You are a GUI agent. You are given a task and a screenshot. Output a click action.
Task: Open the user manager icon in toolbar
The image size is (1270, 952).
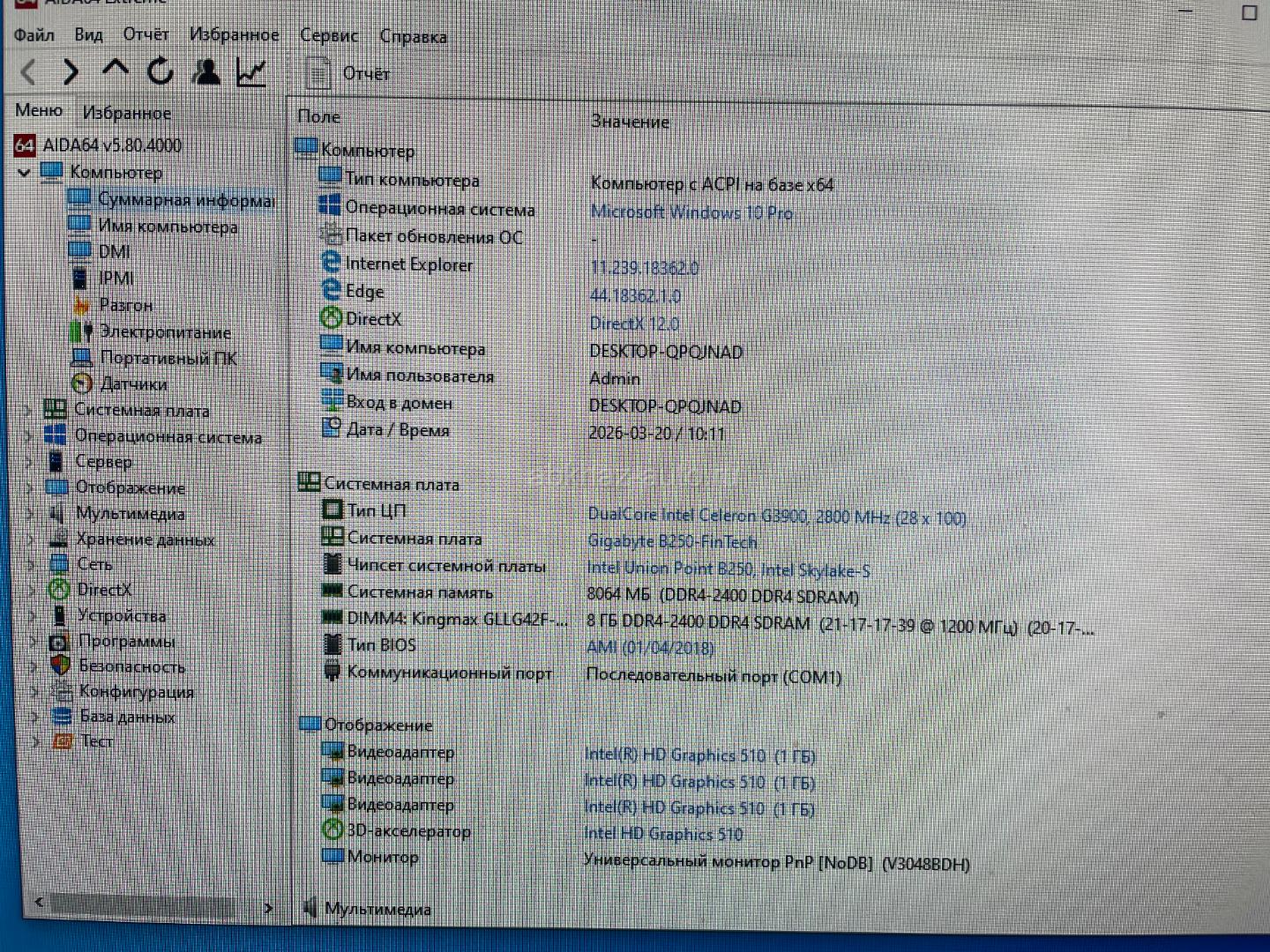[206, 71]
